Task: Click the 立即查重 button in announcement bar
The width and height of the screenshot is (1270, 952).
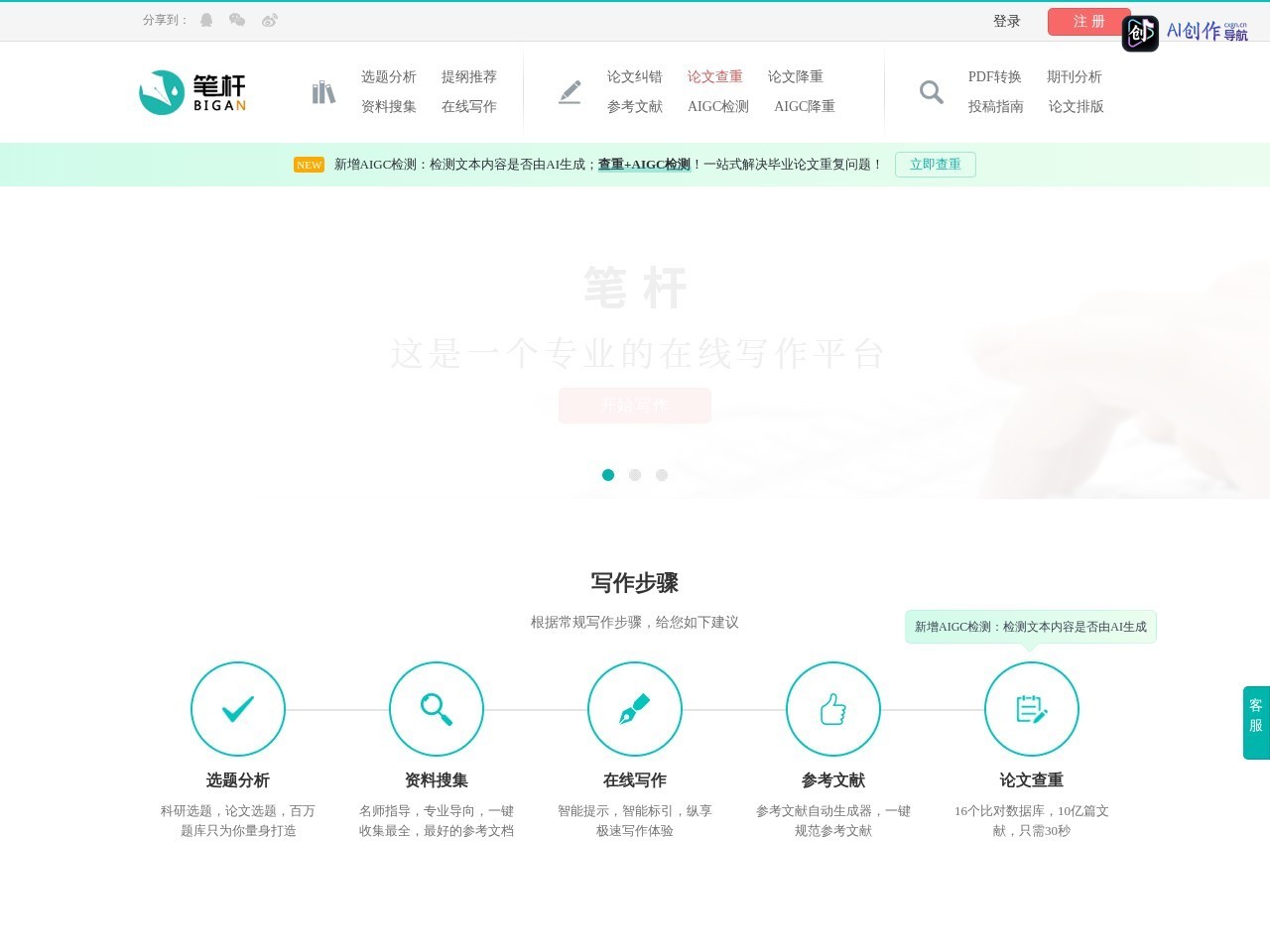Action: click(x=936, y=165)
